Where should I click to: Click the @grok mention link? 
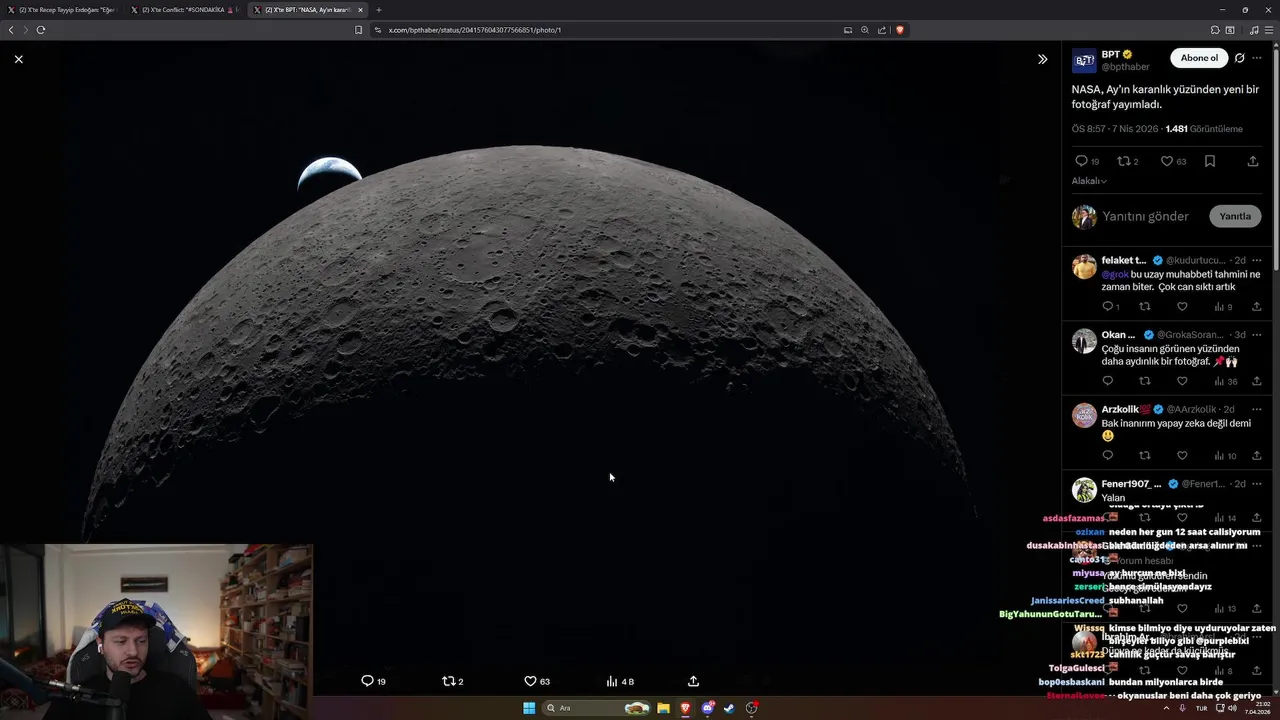coord(1115,274)
